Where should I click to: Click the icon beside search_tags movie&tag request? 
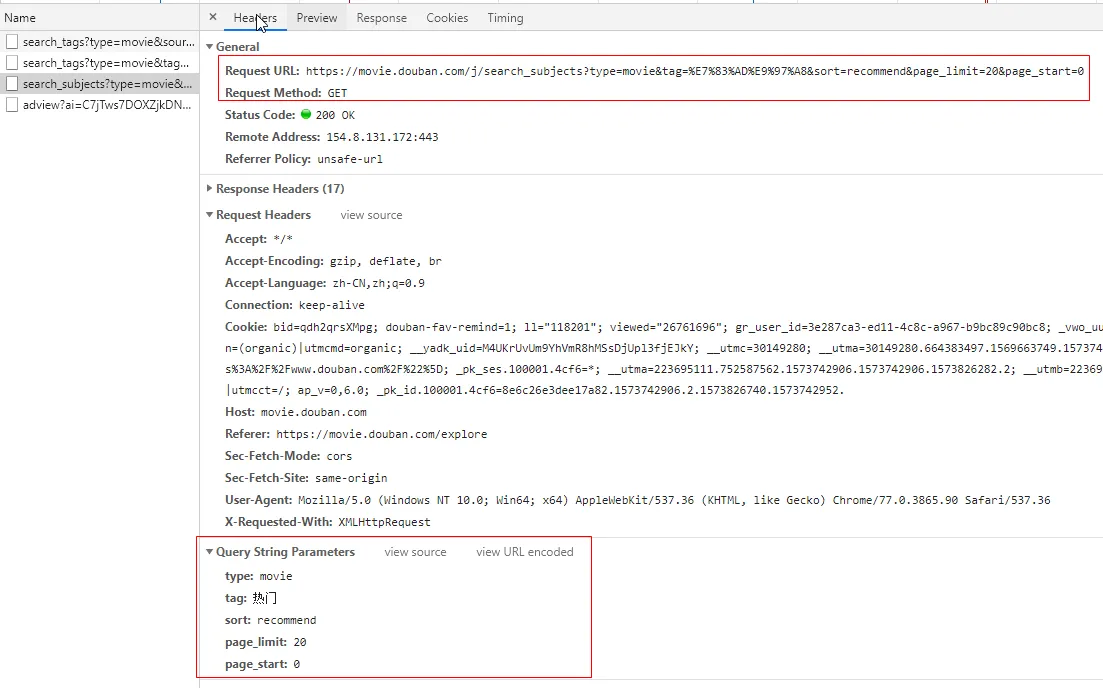12,63
